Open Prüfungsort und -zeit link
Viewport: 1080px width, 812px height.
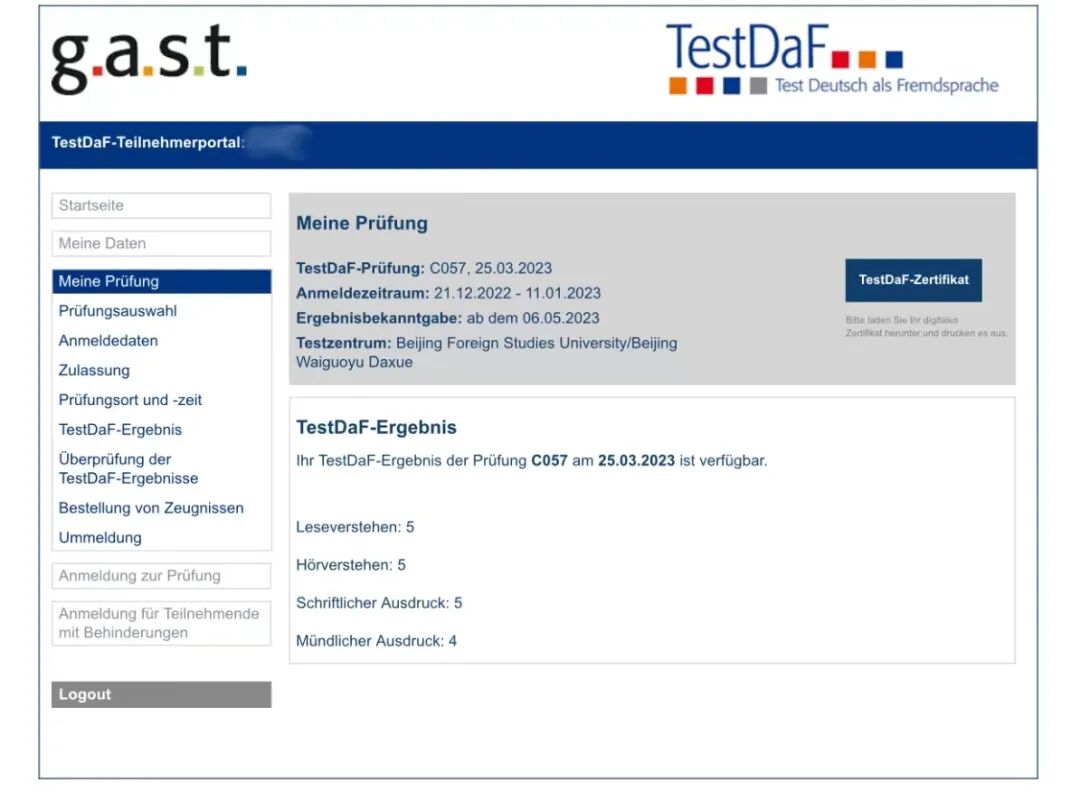pyautogui.click(x=130, y=400)
